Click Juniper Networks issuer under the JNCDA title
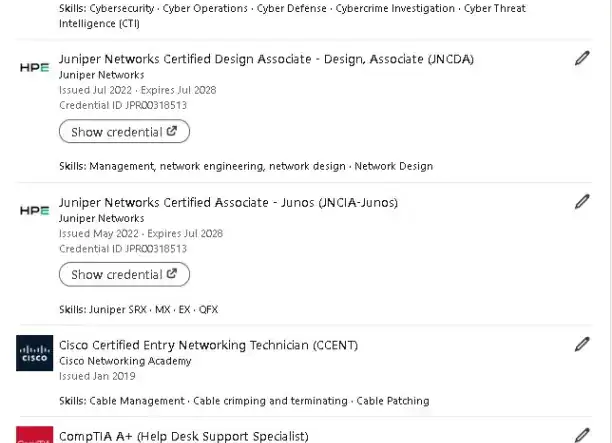The height and width of the screenshot is (443, 612). point(101,75)
